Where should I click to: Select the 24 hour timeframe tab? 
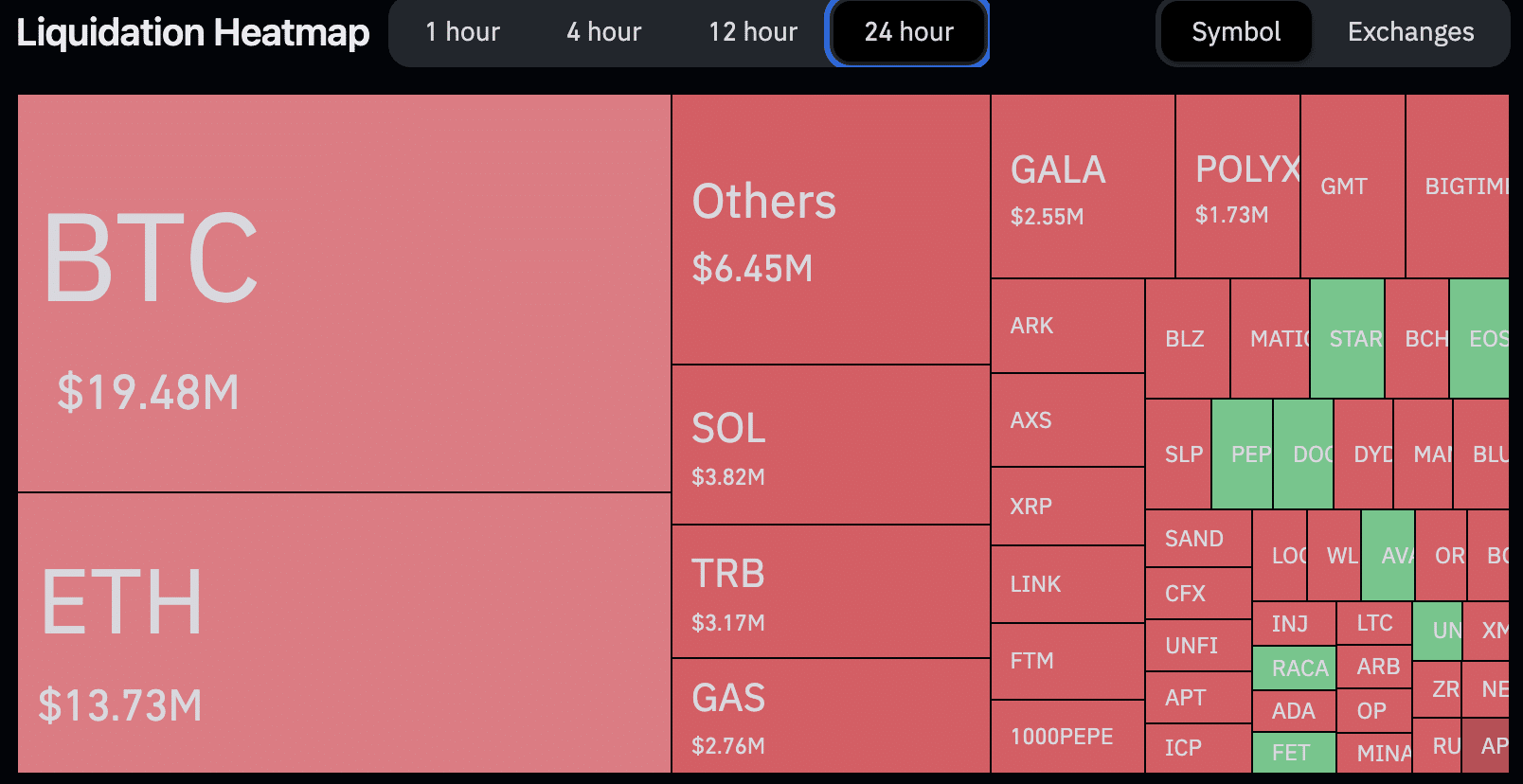click(908, 32)
